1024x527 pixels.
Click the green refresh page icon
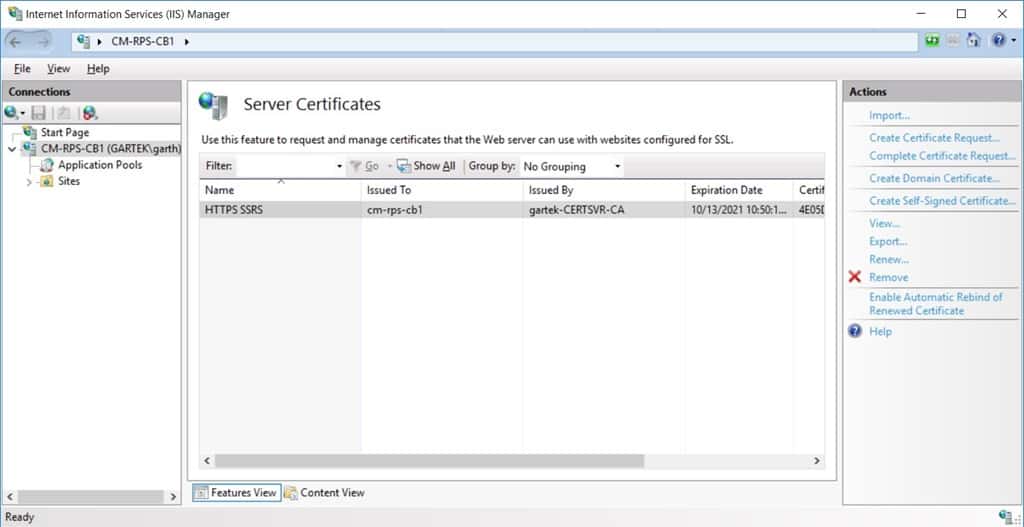point(932,40)
